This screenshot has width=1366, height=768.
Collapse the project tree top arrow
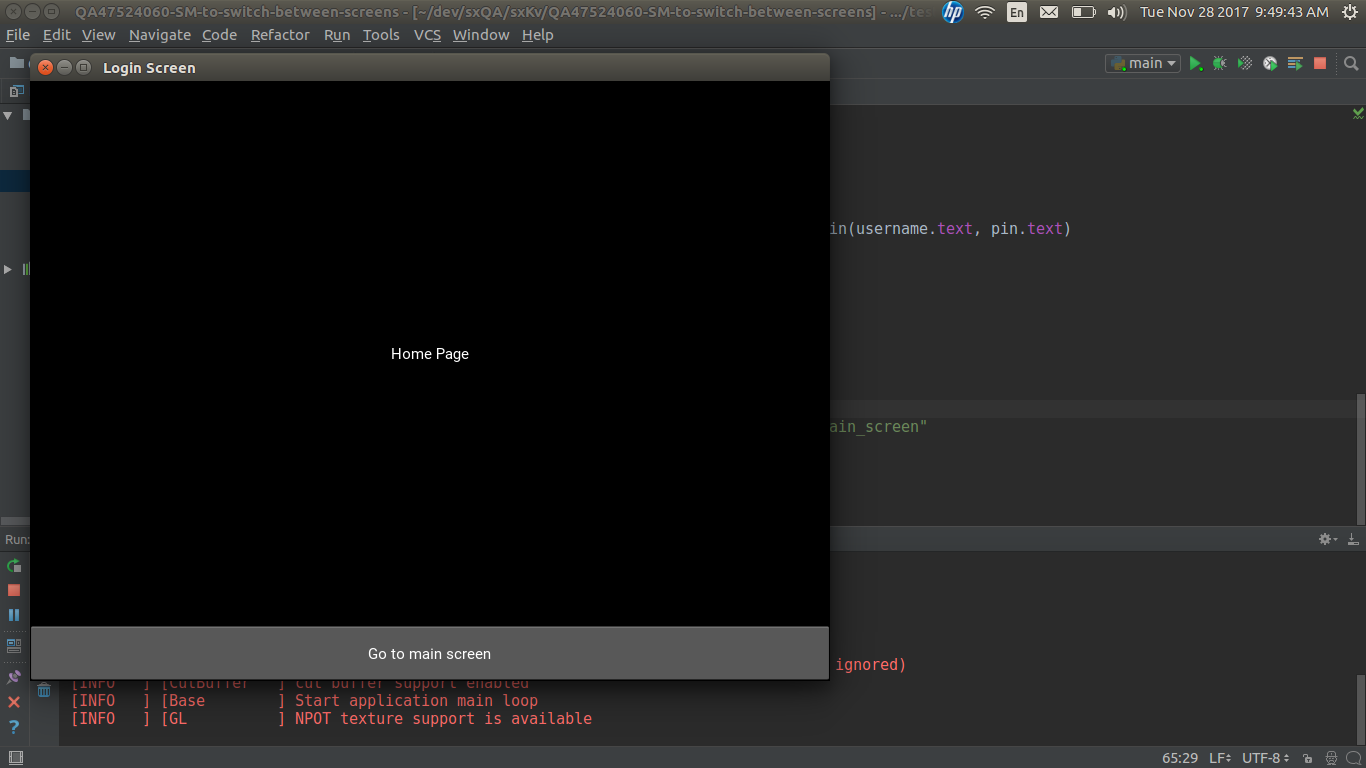tap(8, 115)
